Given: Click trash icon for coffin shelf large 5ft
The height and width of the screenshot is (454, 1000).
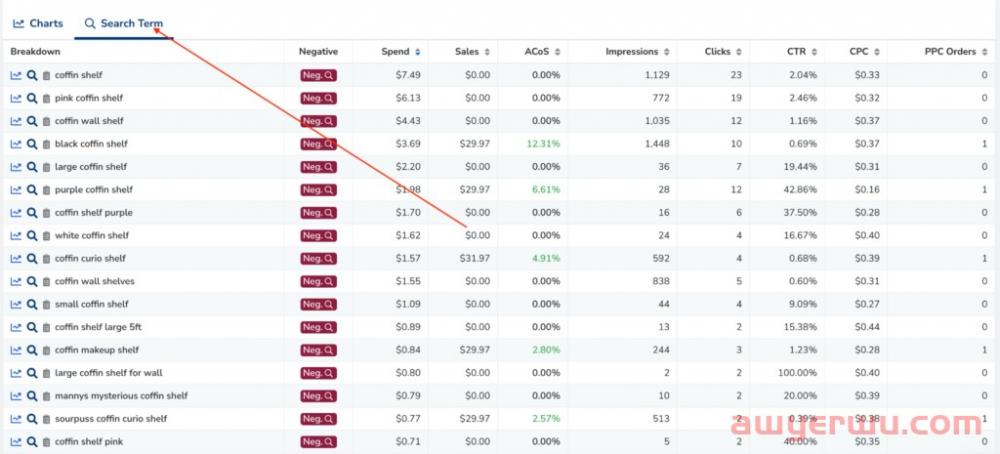Looking at the screenshot, I should click(46, 327).
